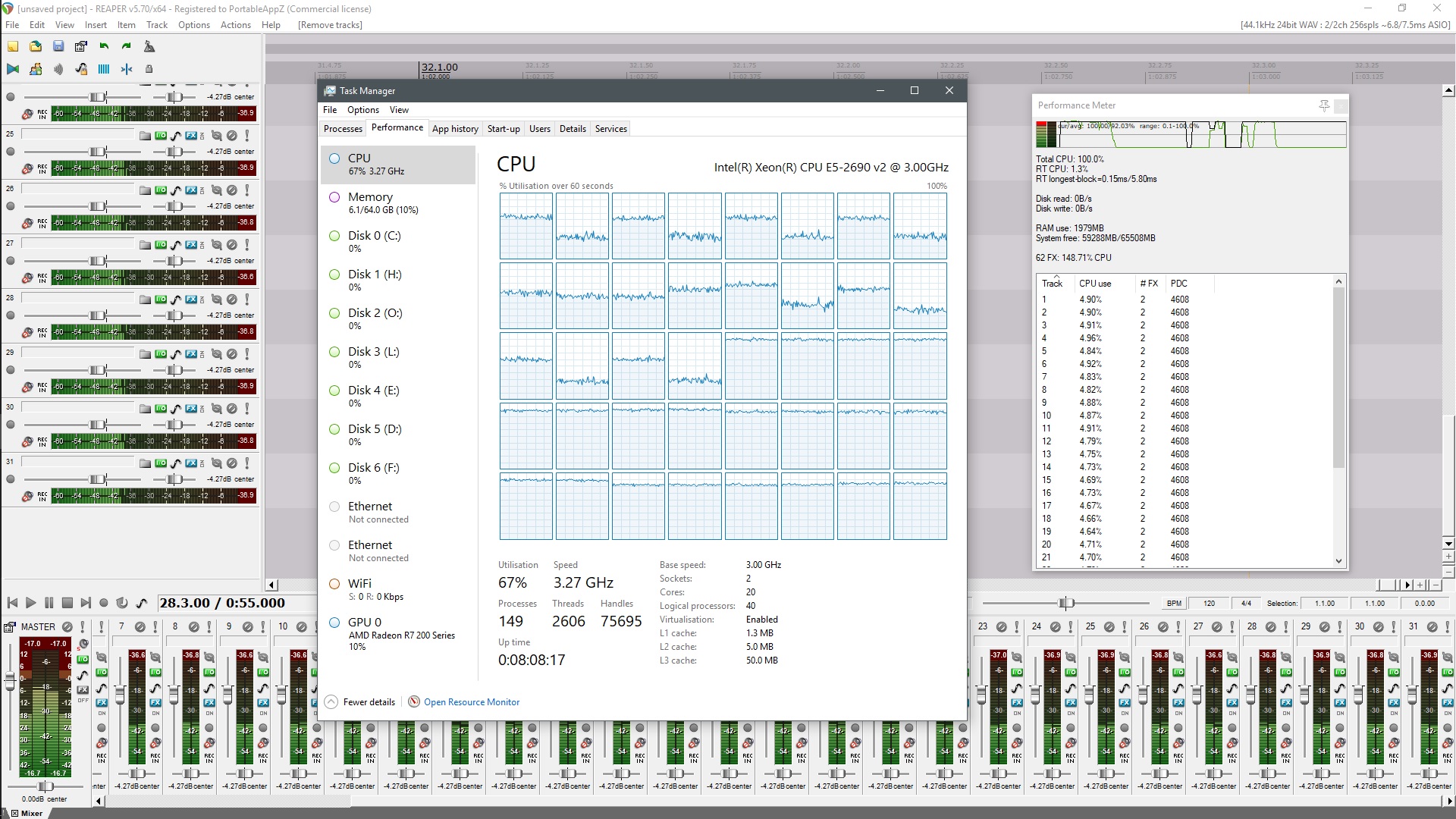This screenshot has width=1456, height=819.
Task: Toggle the metronome icon
Action: [x=149, y=46]
